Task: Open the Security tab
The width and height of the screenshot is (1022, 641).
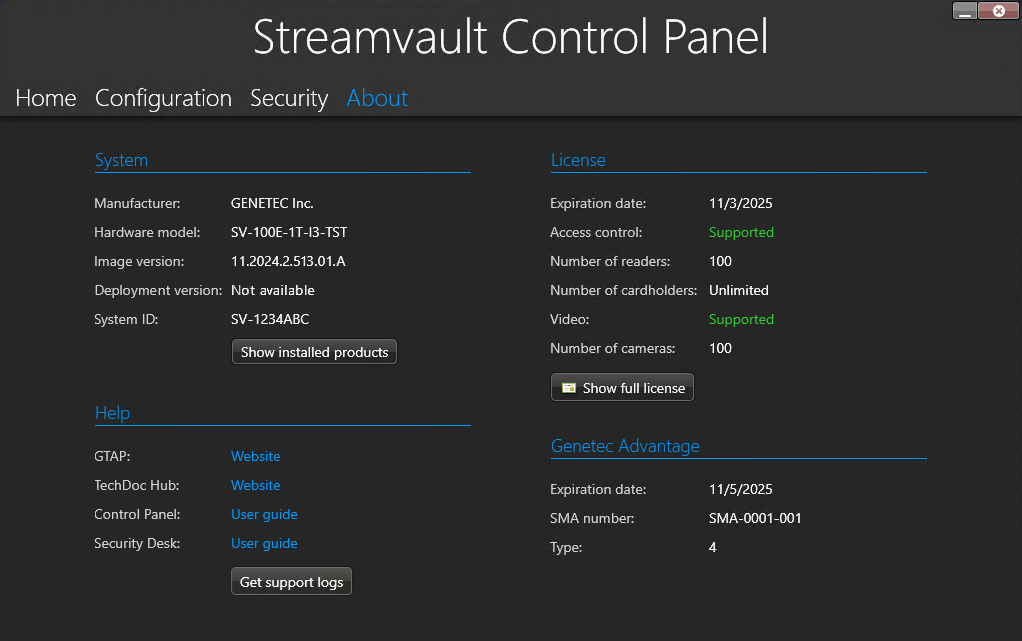Action: 289,98
